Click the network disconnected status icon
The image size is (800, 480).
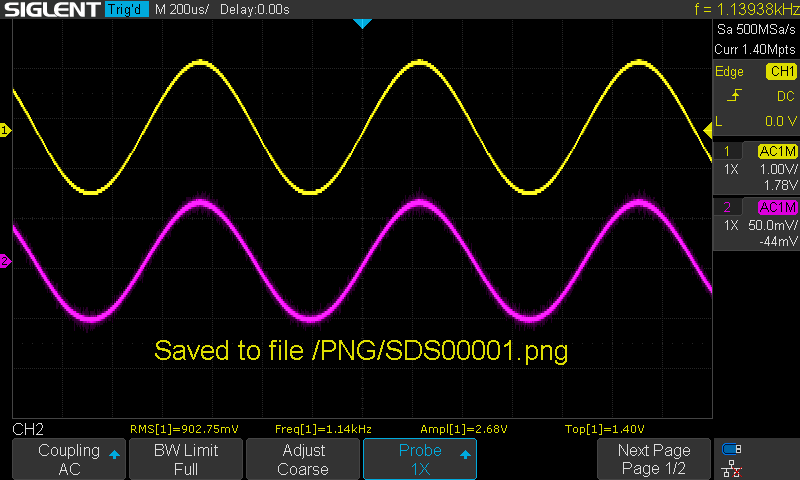click(x=732, y=468)
